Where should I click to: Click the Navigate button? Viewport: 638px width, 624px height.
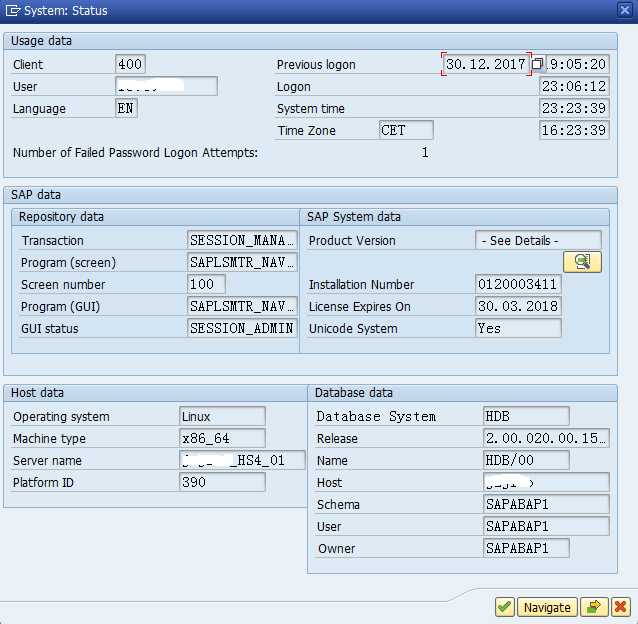click(547, 607)
